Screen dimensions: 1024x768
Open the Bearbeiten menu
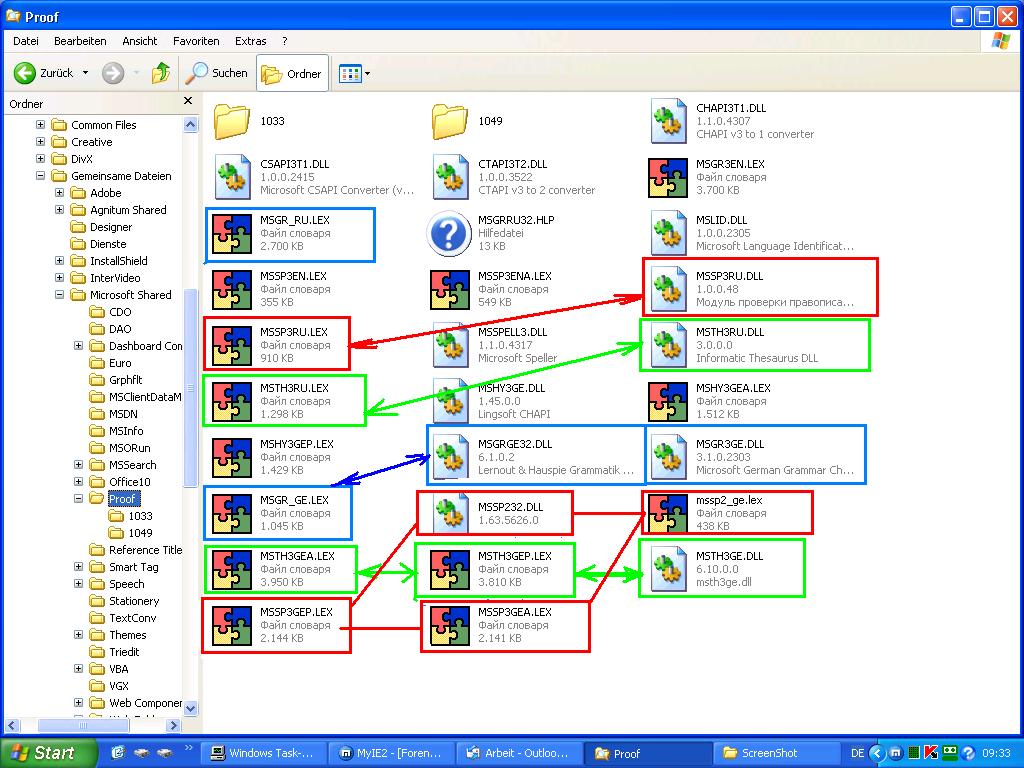(x=80, y=41)
